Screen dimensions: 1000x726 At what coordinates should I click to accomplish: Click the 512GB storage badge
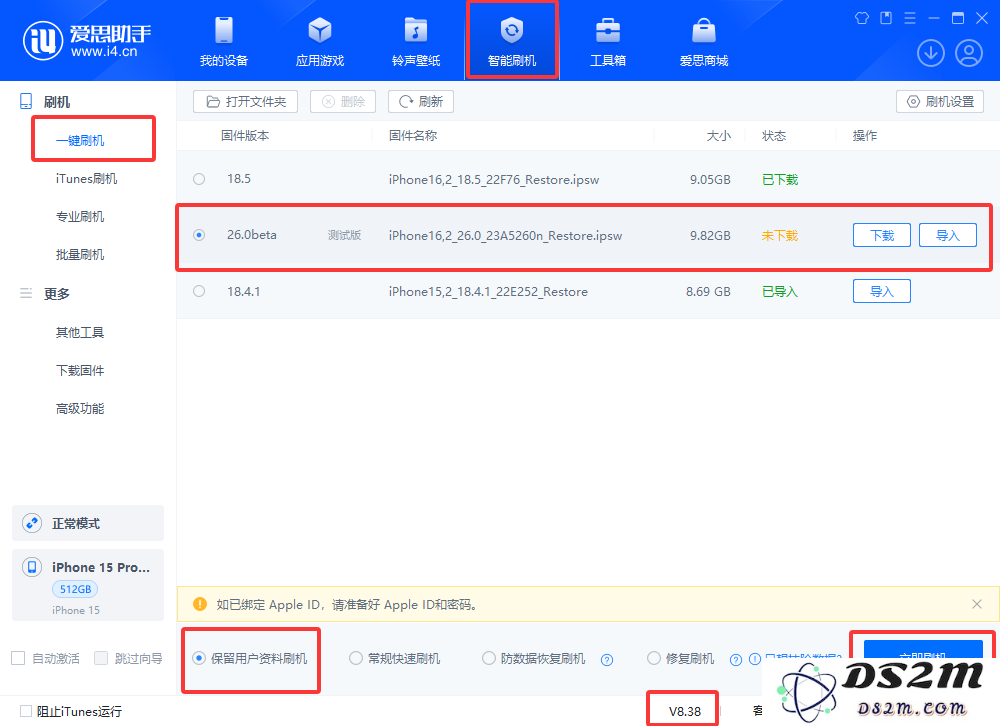coord(75,589)
